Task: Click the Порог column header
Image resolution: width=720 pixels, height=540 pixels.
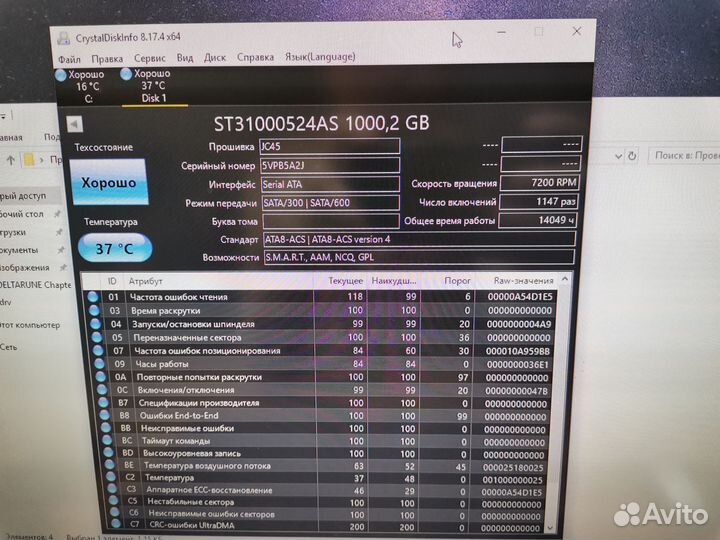Action: [457, 281]
